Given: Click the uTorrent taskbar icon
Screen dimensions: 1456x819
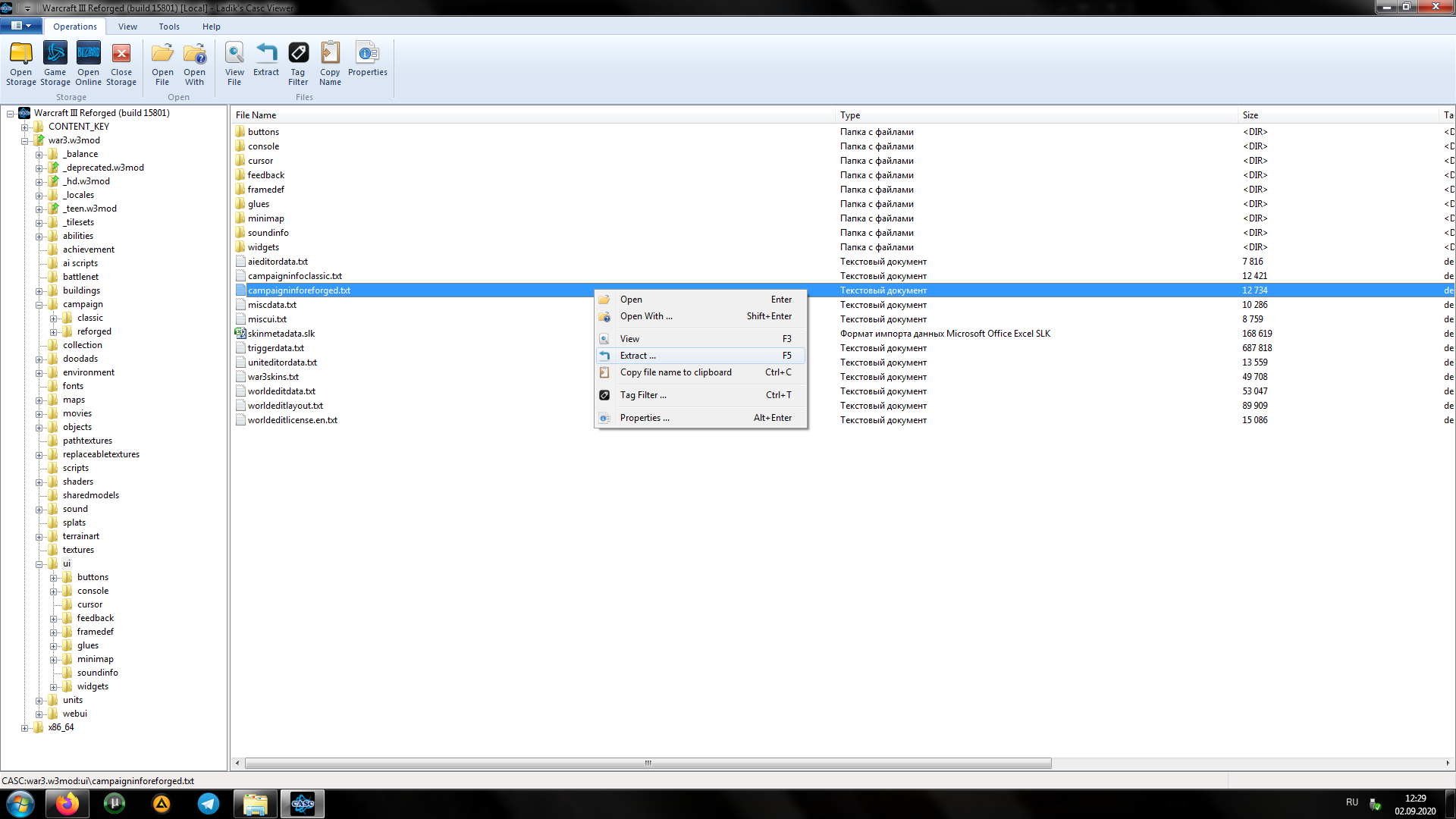Looking at the screenshot, I should pyautogui.click(x=115, y=804).
